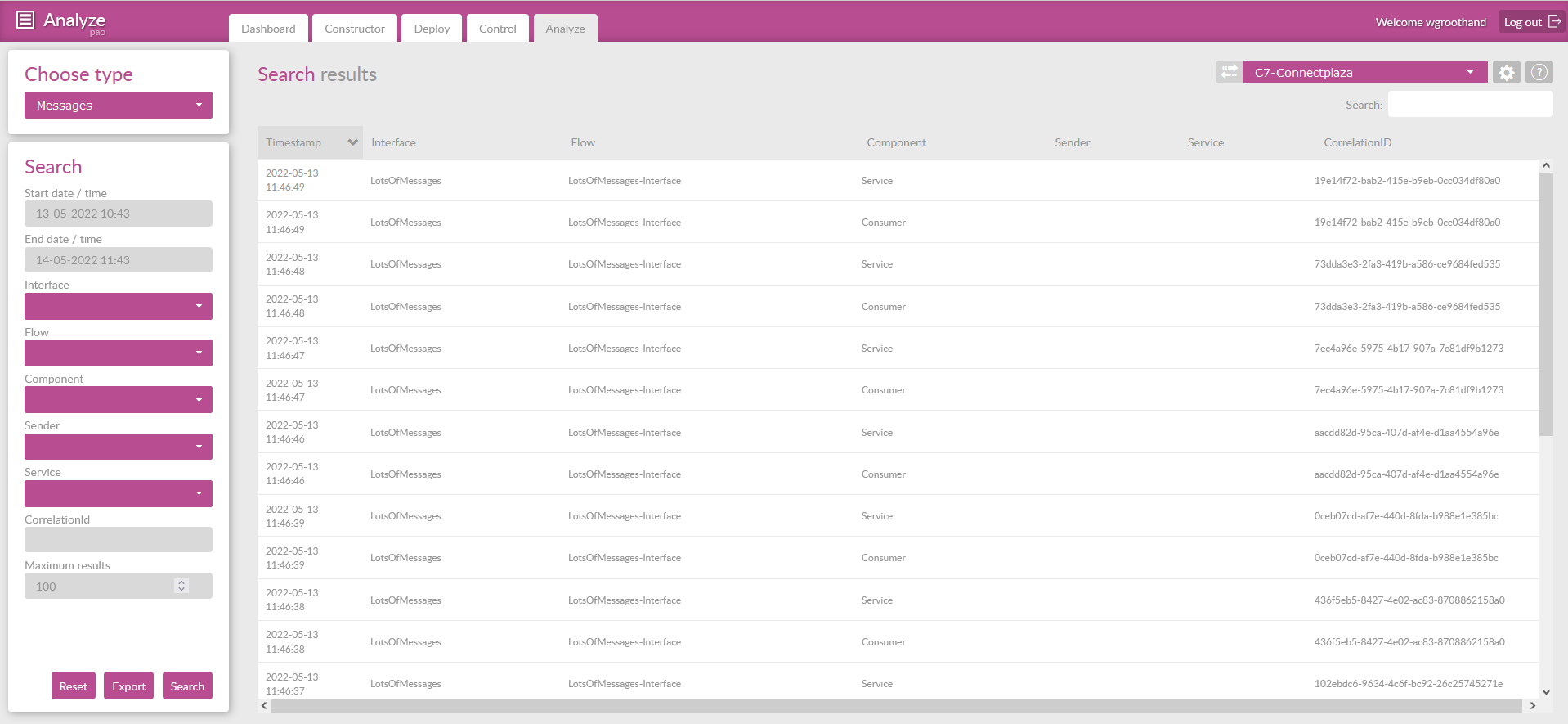This screenshot has width=1568, height=724.
Task: Click the switch environment arrows icon
Action: tap(1228, 72)
